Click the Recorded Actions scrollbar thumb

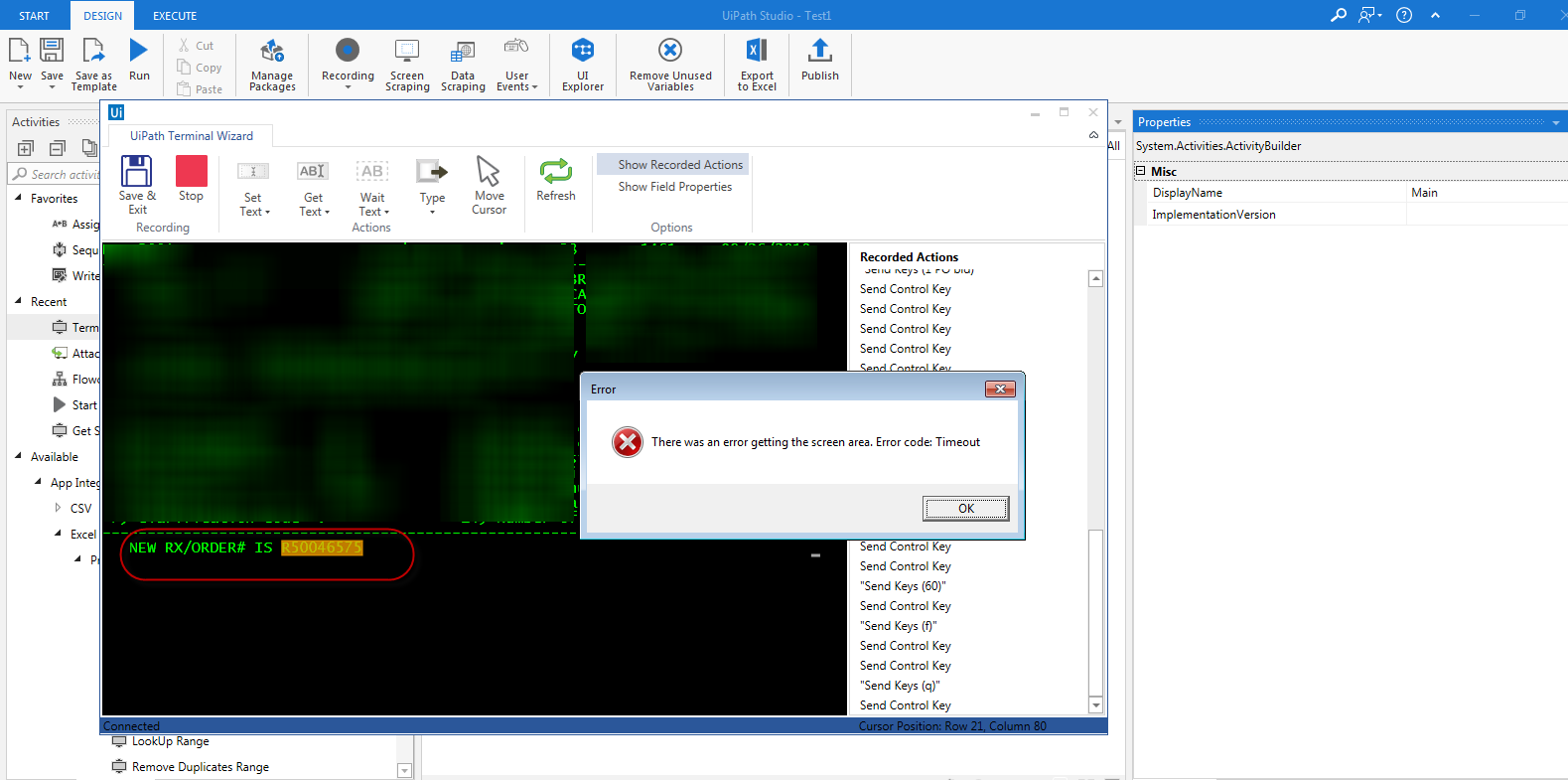[x=1095, y=612]
